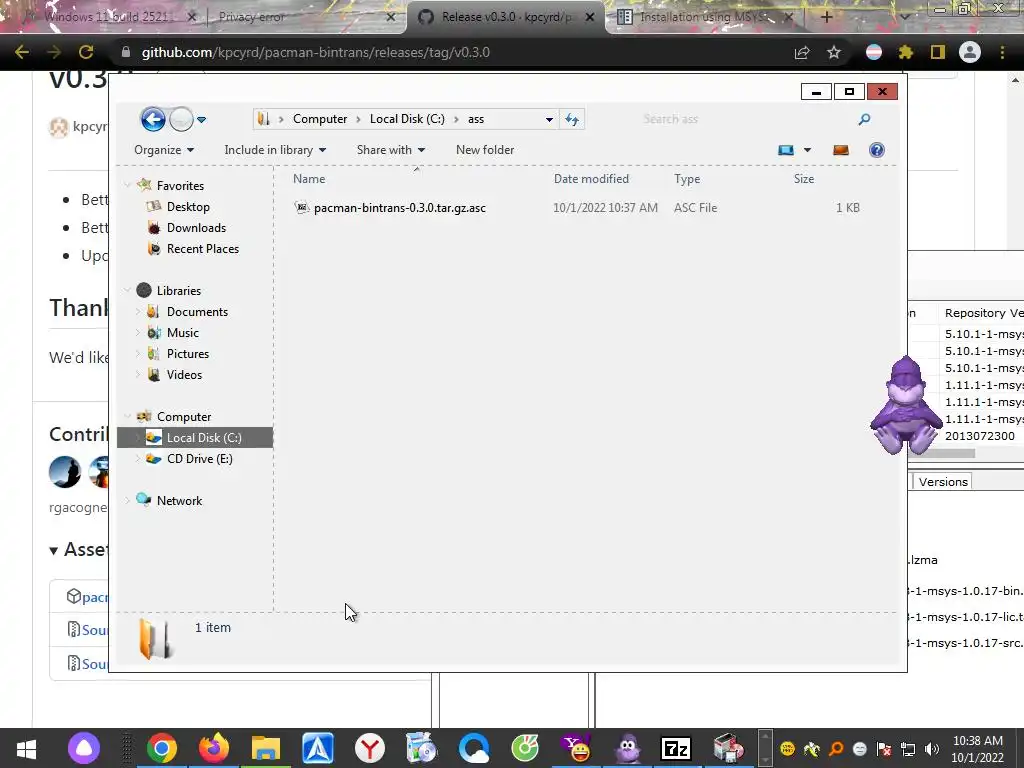
Task: Select the Favorites group header
Action: coord(180,186)
